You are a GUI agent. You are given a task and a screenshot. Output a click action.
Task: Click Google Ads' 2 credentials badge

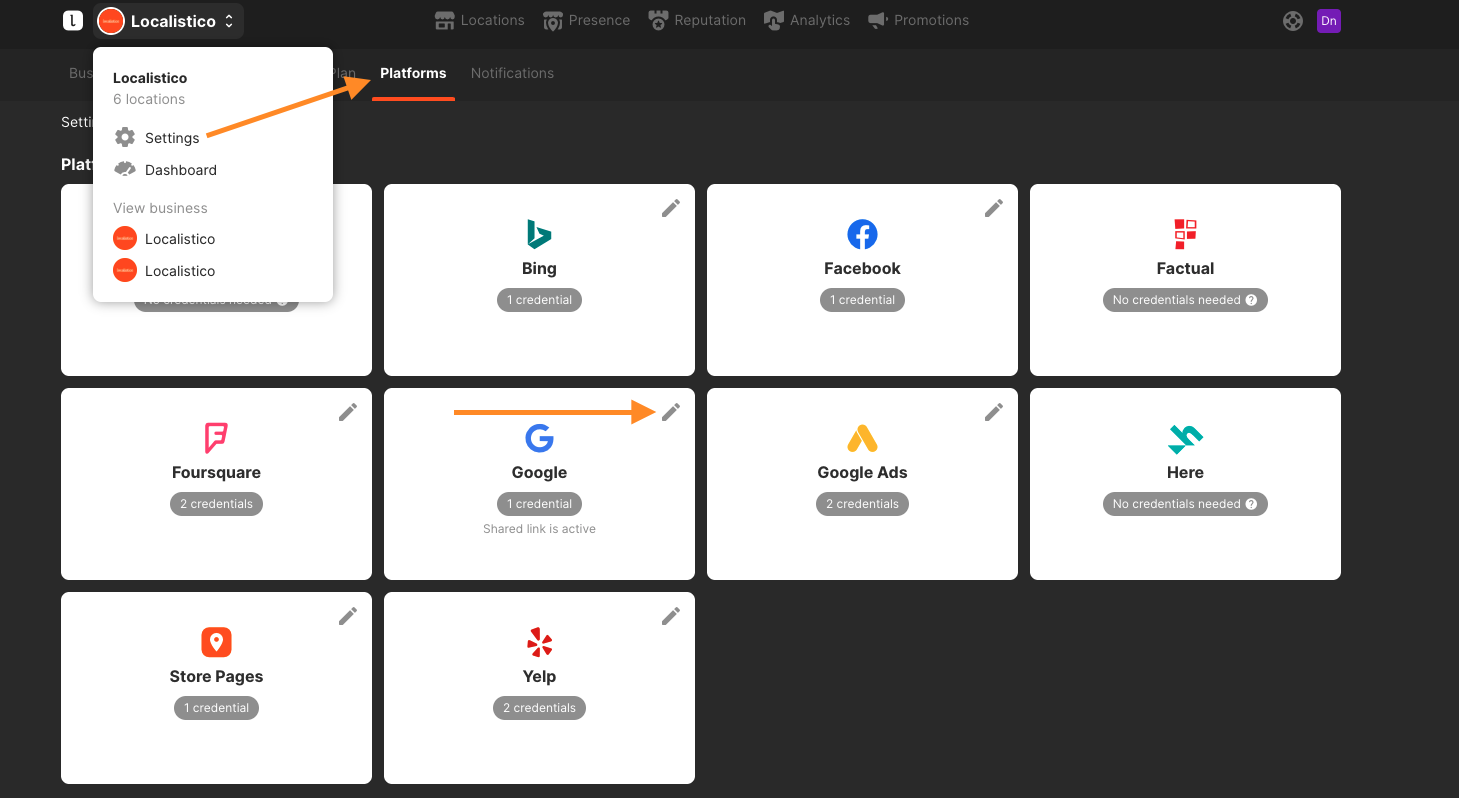(x=862, y=504)
